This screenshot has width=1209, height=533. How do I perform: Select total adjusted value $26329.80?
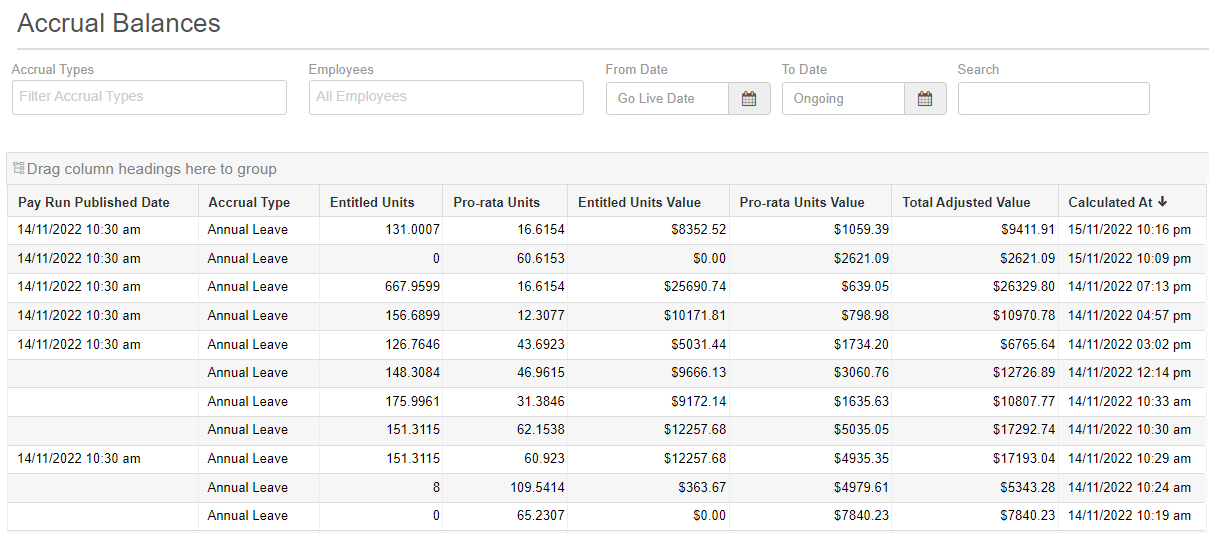click(1024, 286)
